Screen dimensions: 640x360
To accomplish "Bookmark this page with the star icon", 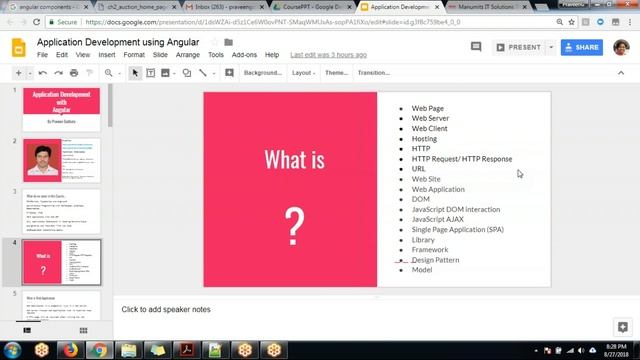I will pos(571,22).
